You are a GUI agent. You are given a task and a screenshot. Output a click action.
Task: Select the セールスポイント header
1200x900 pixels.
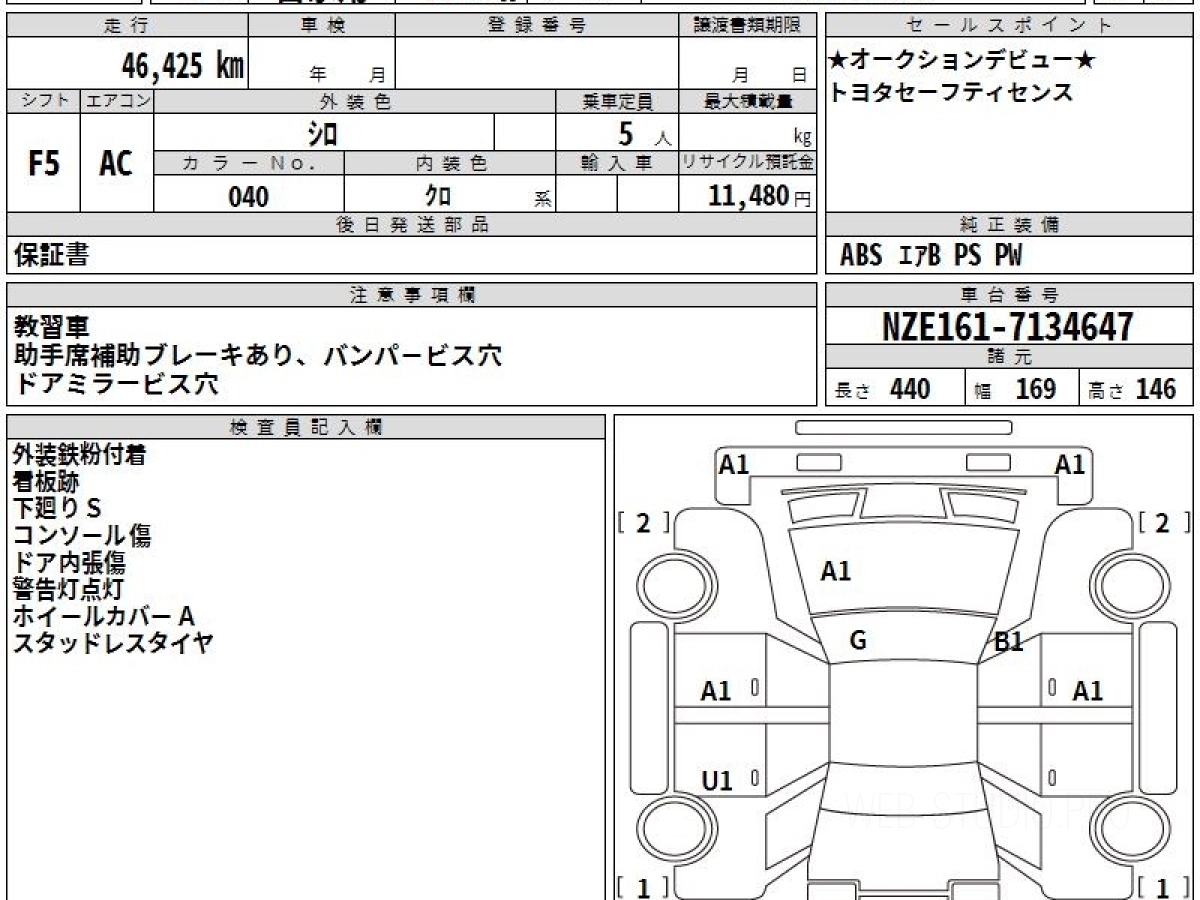coord(1009,26)
